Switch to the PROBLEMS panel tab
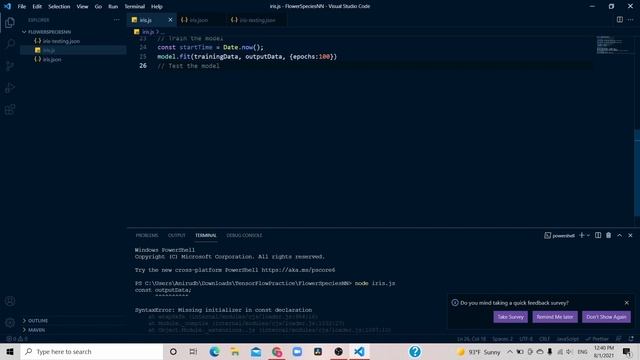The image size is (640, 360). (147, 236)
